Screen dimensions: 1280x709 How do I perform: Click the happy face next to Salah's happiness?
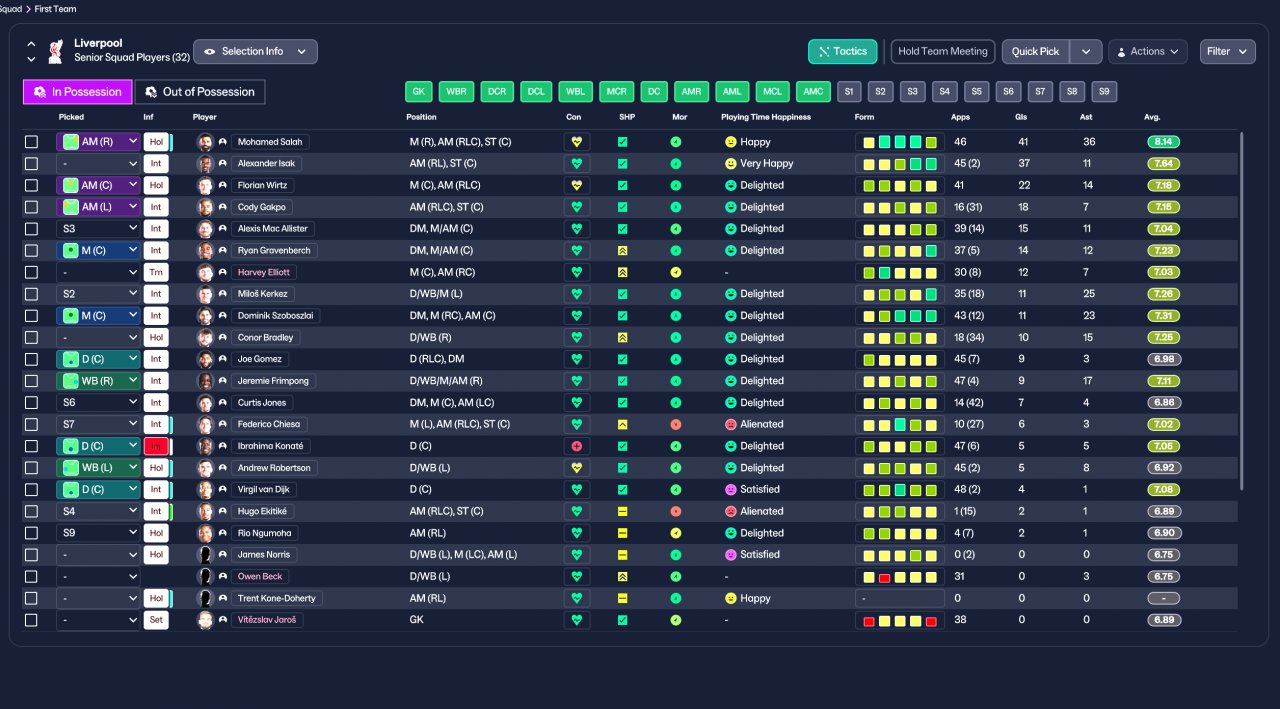[x=730, y=142]
